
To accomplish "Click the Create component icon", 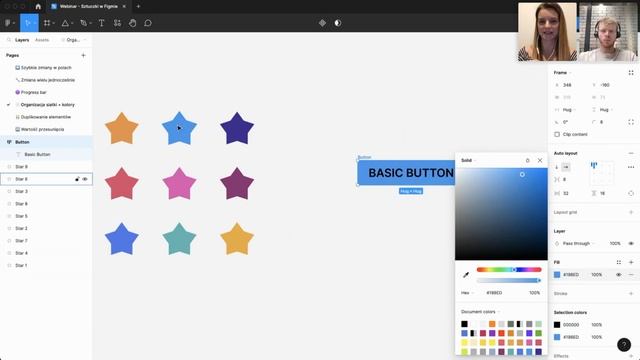I will pyautogui.click(x=322, y=23).
